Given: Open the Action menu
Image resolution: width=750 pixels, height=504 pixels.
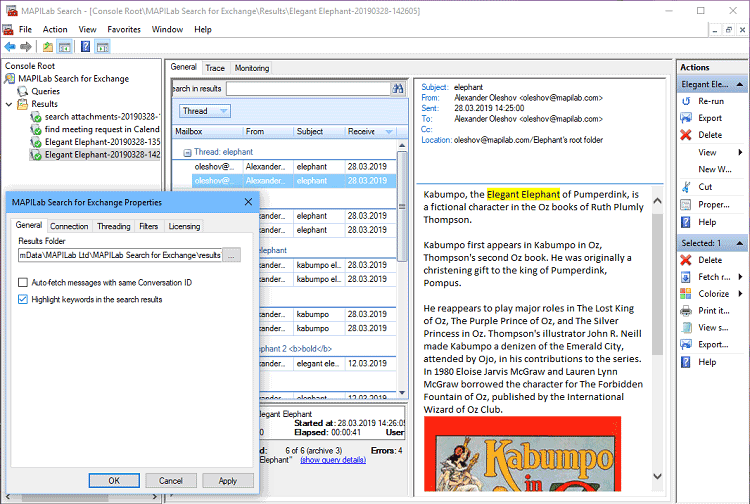Looking at the screenshot, I should pos(55,29).
